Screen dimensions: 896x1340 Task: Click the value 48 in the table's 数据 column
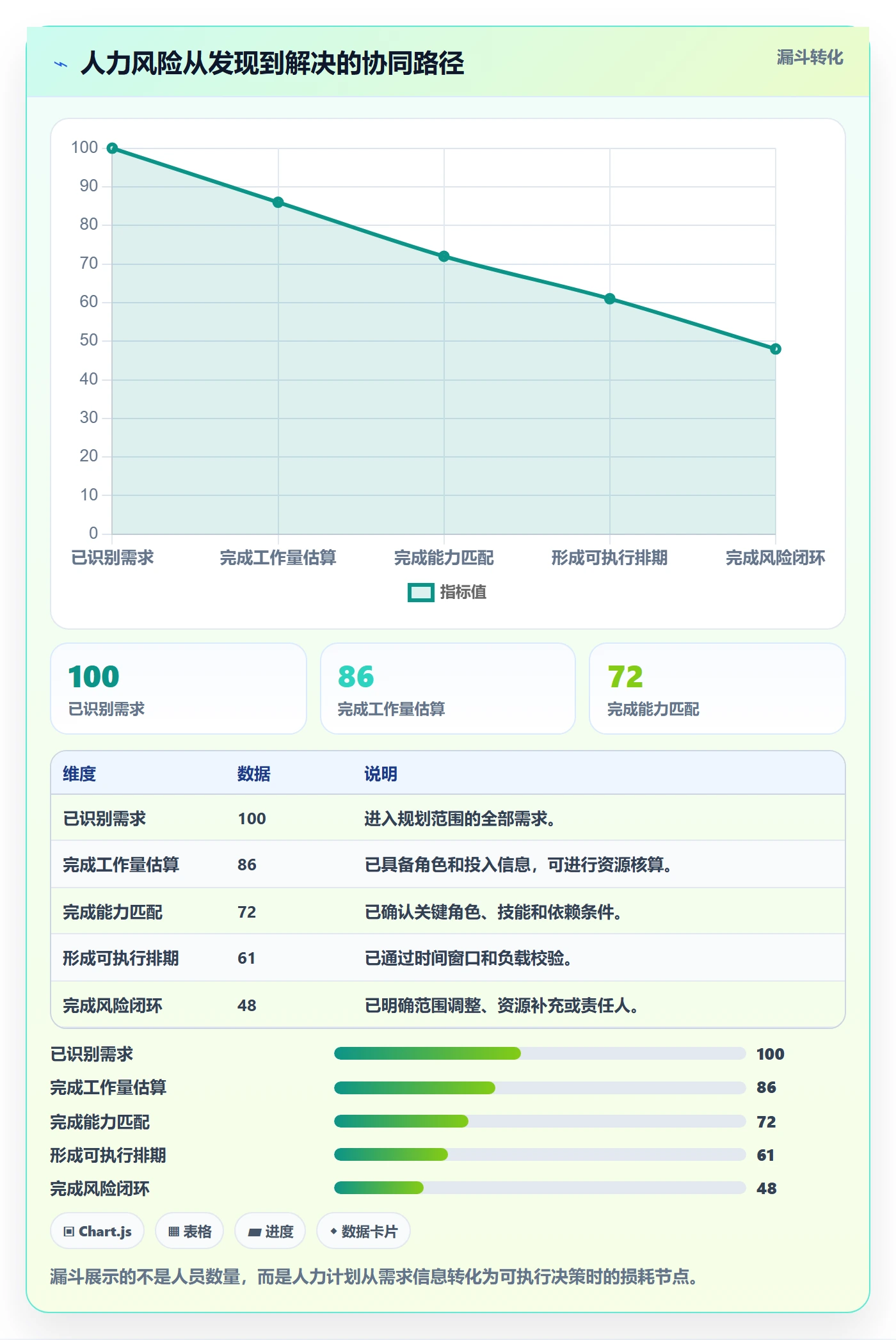tap(247, 1005)
